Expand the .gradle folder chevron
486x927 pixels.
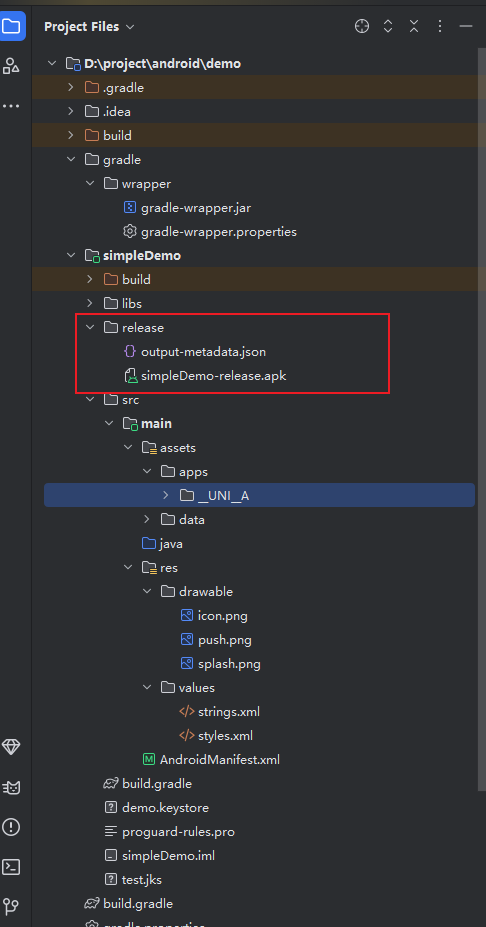point(71,87)
